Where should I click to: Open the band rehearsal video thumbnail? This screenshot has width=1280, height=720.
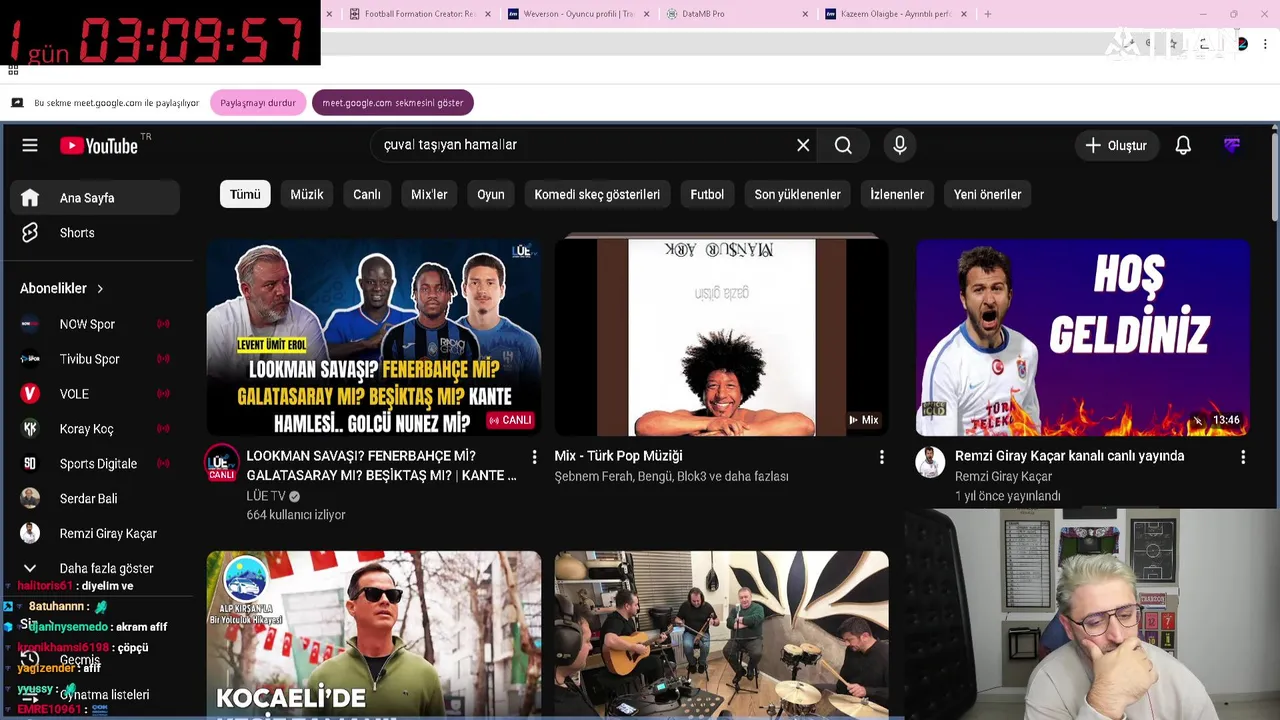[721, 634]
